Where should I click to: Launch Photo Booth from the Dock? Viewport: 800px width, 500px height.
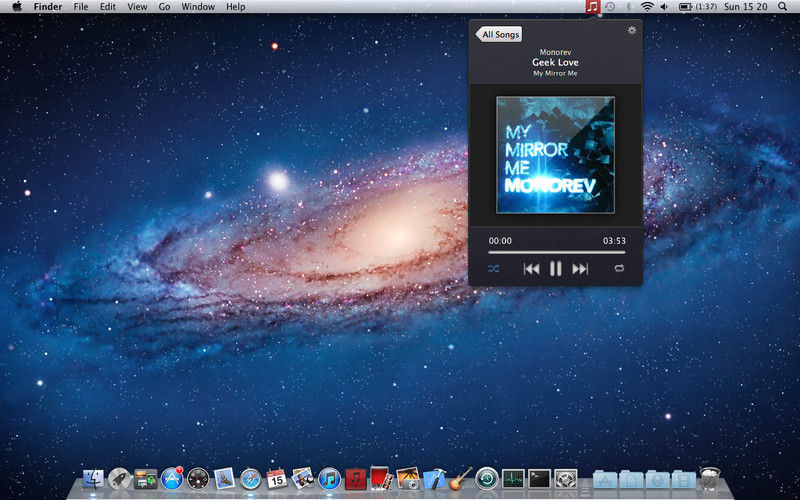tap(382, 478)
